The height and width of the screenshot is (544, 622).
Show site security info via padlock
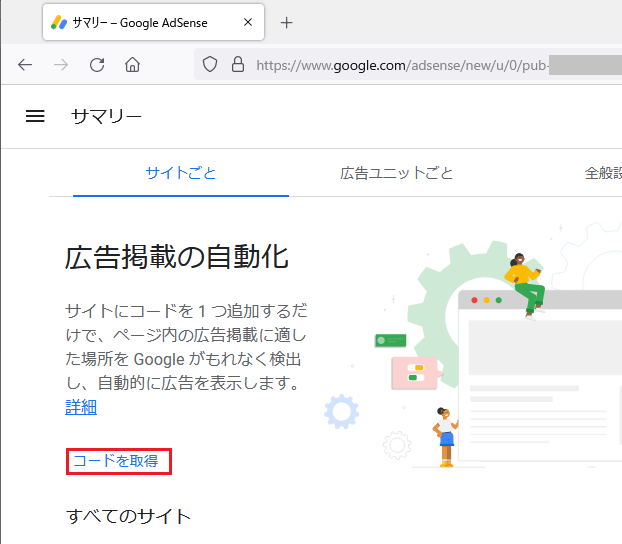pos(237,65)
